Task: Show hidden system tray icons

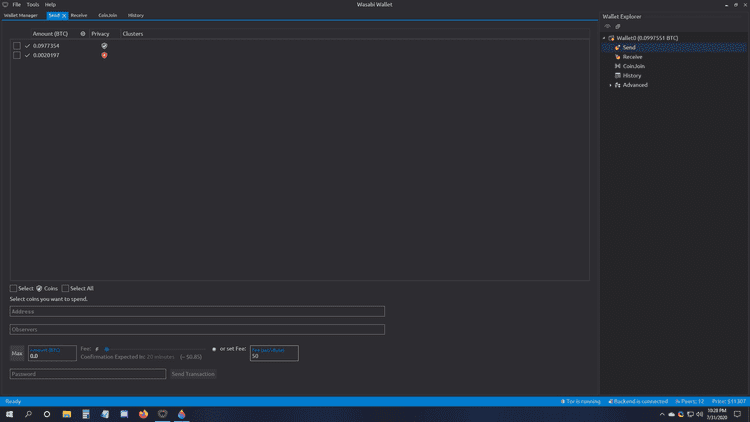Action: 662,414
